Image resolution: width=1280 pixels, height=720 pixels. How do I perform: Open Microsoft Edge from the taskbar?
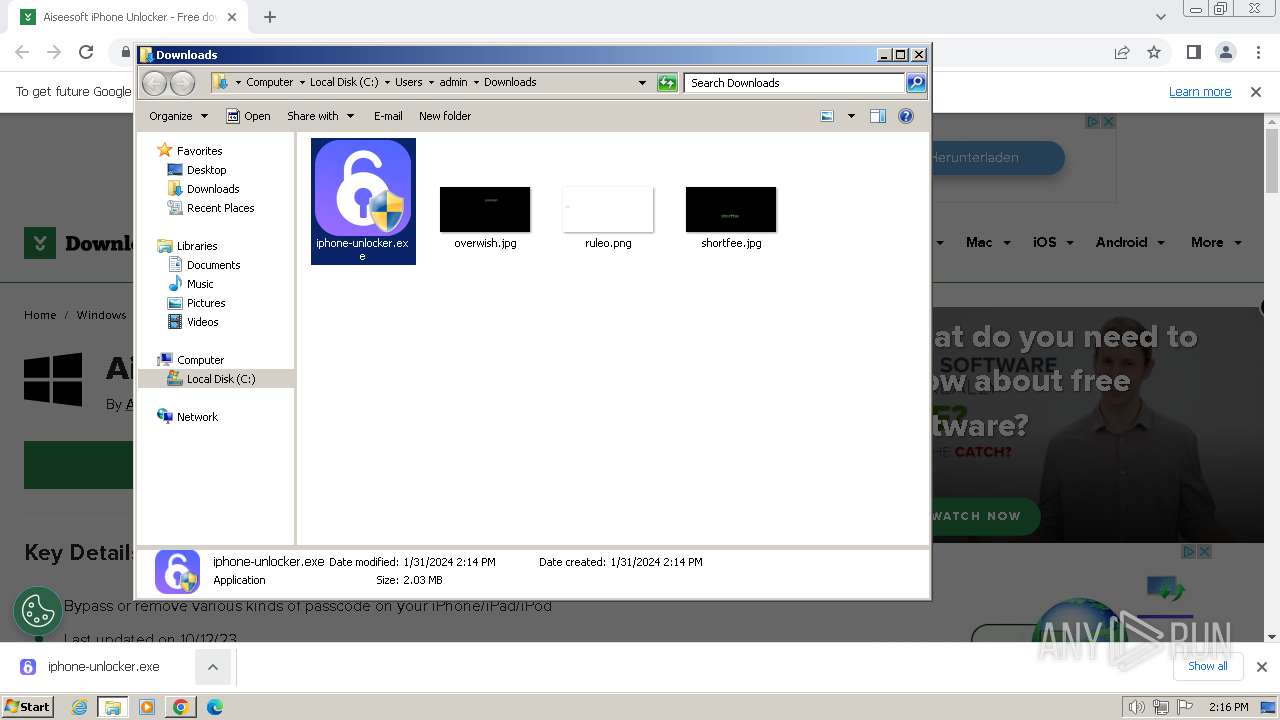pyautogui.click(x=215, y=707)
